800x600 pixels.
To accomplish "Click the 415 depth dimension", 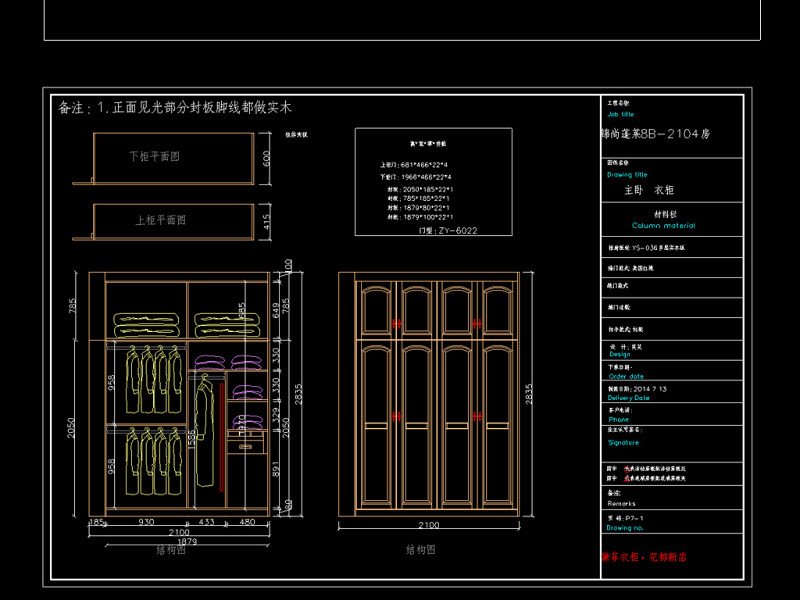I will (x=266, y=221).
